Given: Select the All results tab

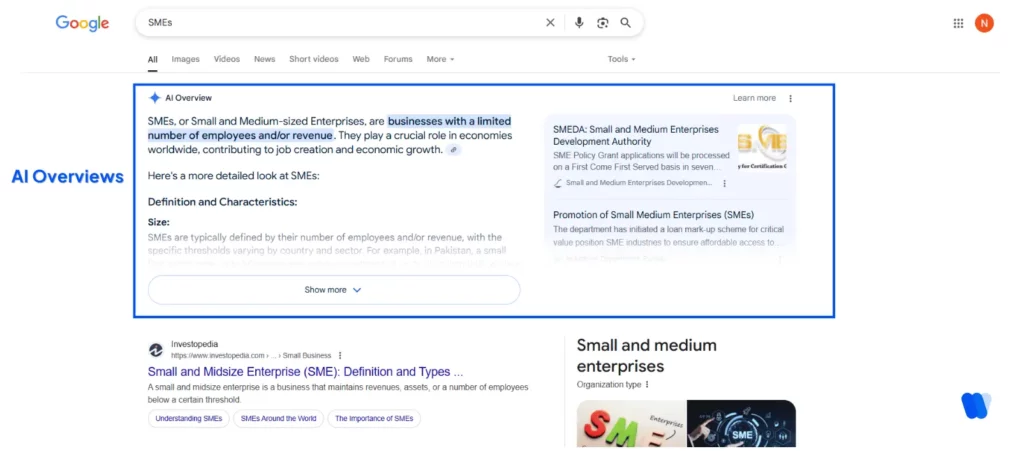Looking at the screenshot, I should [152, 59].
